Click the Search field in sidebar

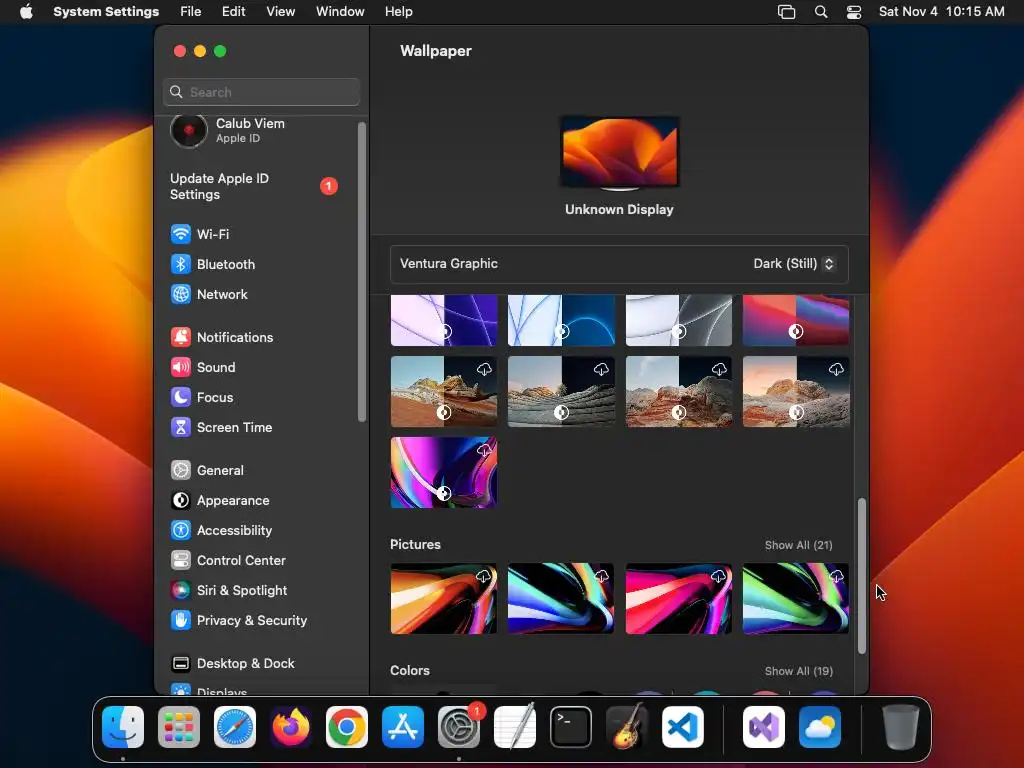(261, 92)
